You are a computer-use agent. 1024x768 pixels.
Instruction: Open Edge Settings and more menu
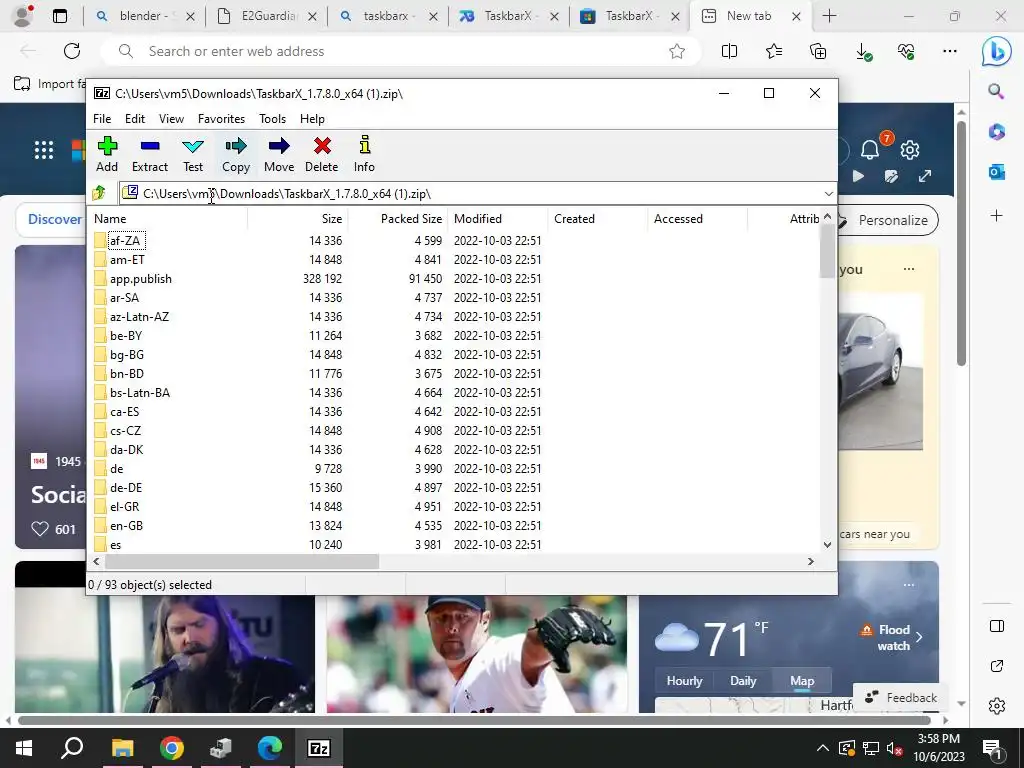point(950,51)
